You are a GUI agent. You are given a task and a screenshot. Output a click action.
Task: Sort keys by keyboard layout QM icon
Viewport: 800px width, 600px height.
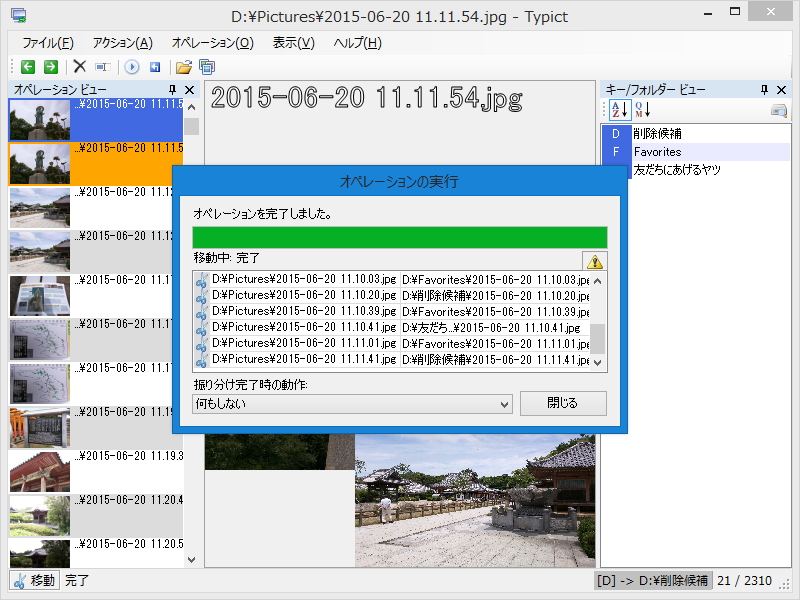pyautogui.click(x=642, y=109)
